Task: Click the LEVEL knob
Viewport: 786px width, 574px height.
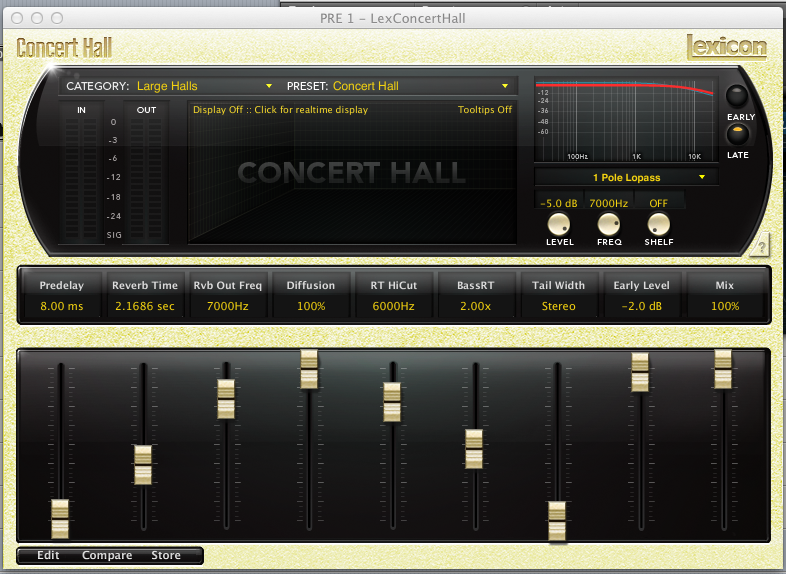Action: click(x=558, y=224)
